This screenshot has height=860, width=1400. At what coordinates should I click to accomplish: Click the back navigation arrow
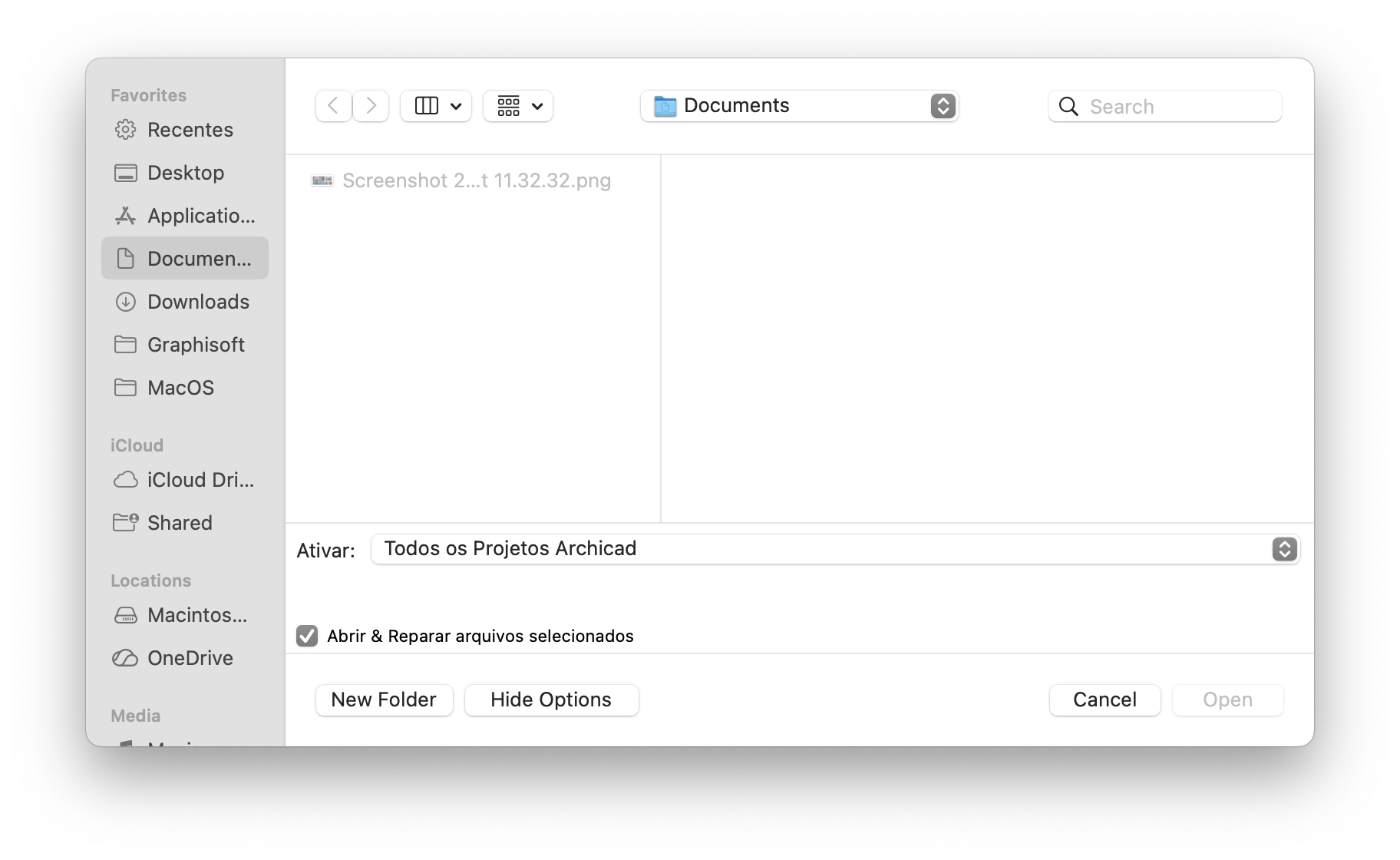point(334,106)
